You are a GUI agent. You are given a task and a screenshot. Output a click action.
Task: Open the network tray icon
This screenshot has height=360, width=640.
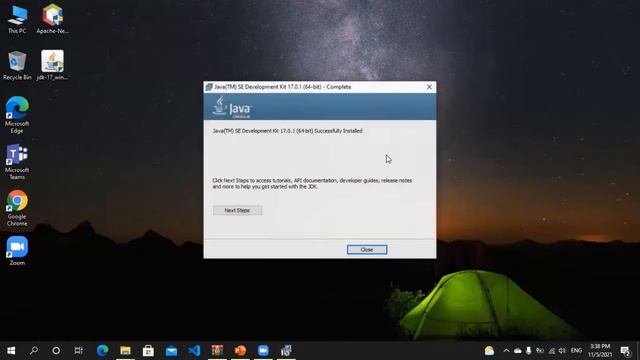coord(551,351)
